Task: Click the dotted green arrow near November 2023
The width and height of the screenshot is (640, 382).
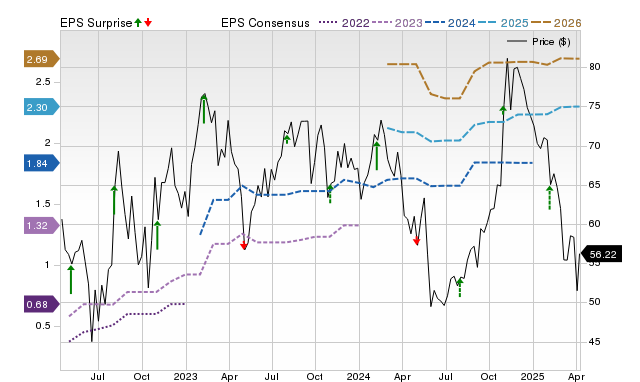Action: (x=330, y=194)
